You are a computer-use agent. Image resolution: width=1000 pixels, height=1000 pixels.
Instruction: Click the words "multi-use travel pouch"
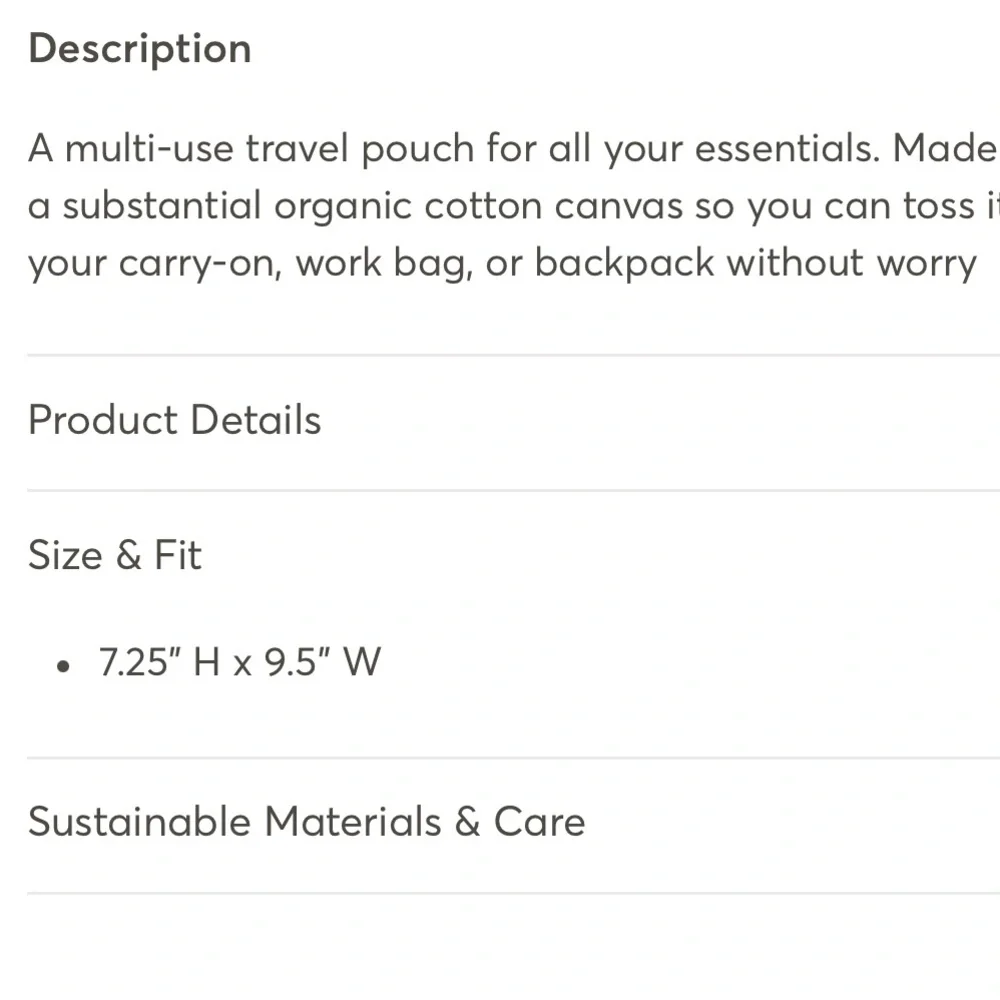(269, 149)
